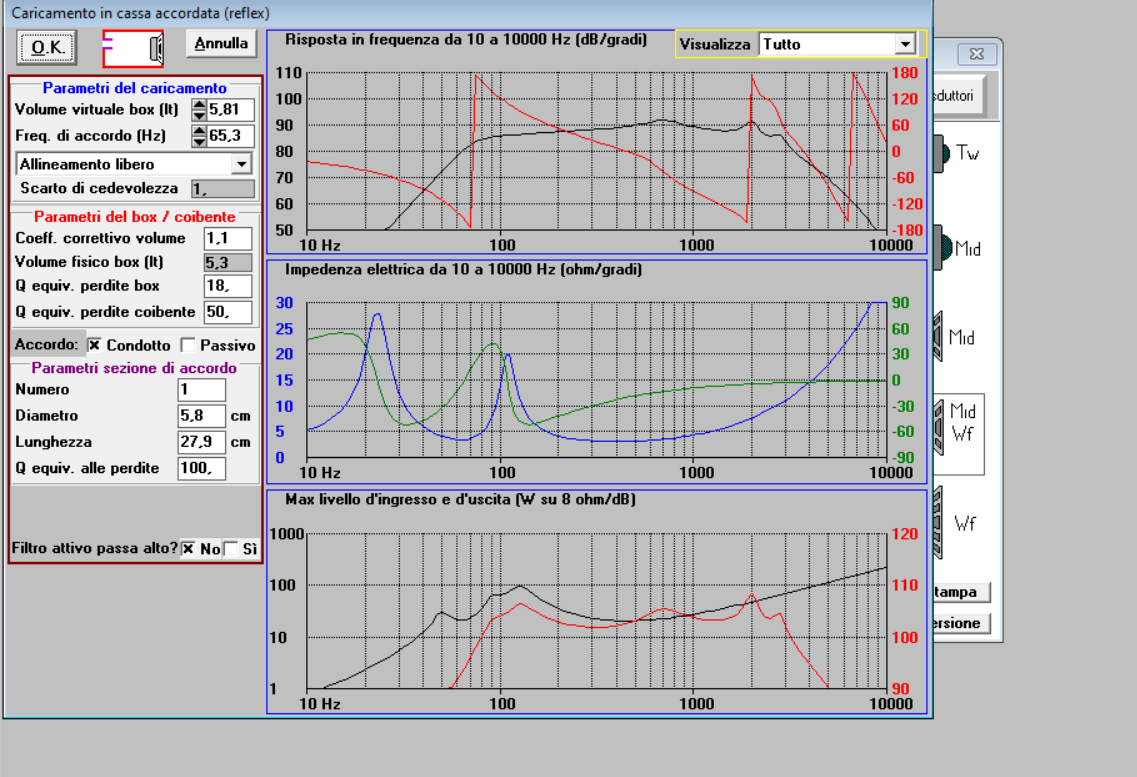Viewport: 1137px width, 777px height.
Task: Enable the Passivo accordo checkbox
Action: 188,345
